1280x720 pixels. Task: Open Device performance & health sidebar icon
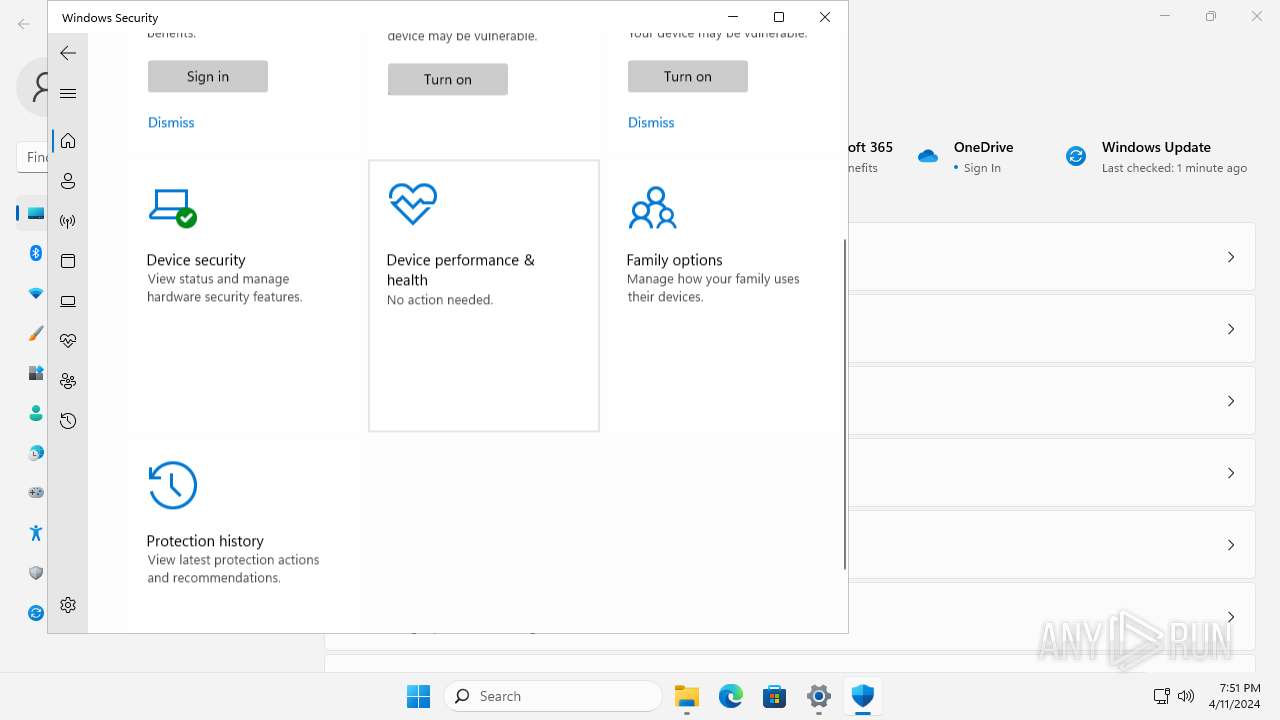coord(68,341)
